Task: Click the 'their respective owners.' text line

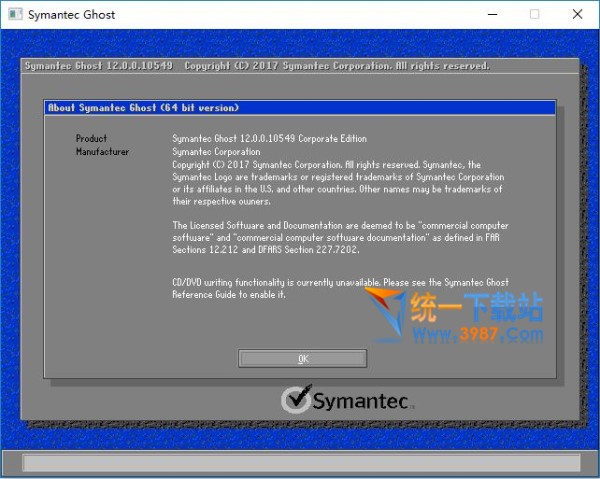Action: click(x=221, y=201)
